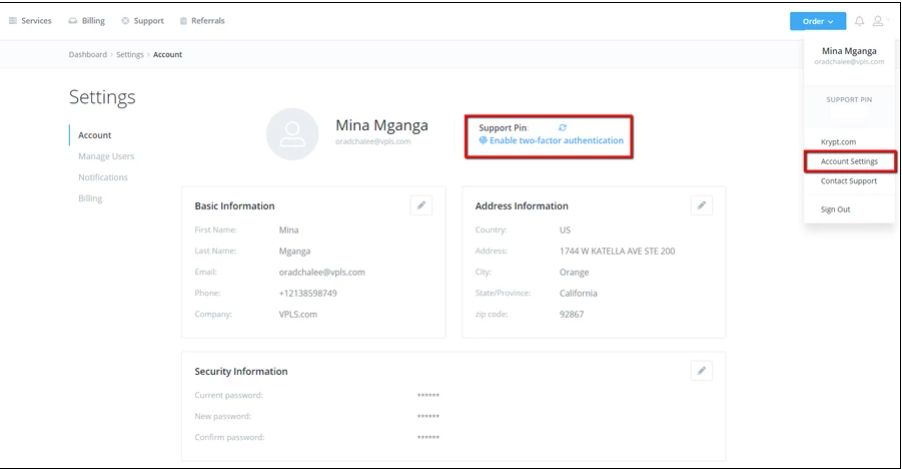Open the user profile icon menu

[878, 21]
